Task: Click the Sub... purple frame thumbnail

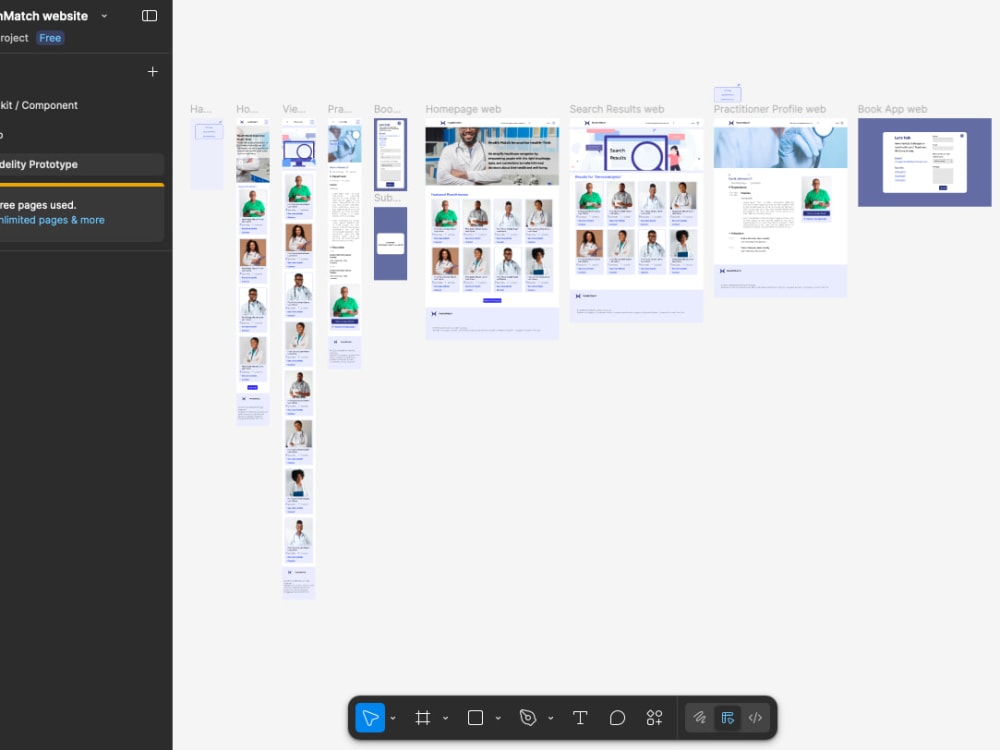Action: click(x=390, y=244)
